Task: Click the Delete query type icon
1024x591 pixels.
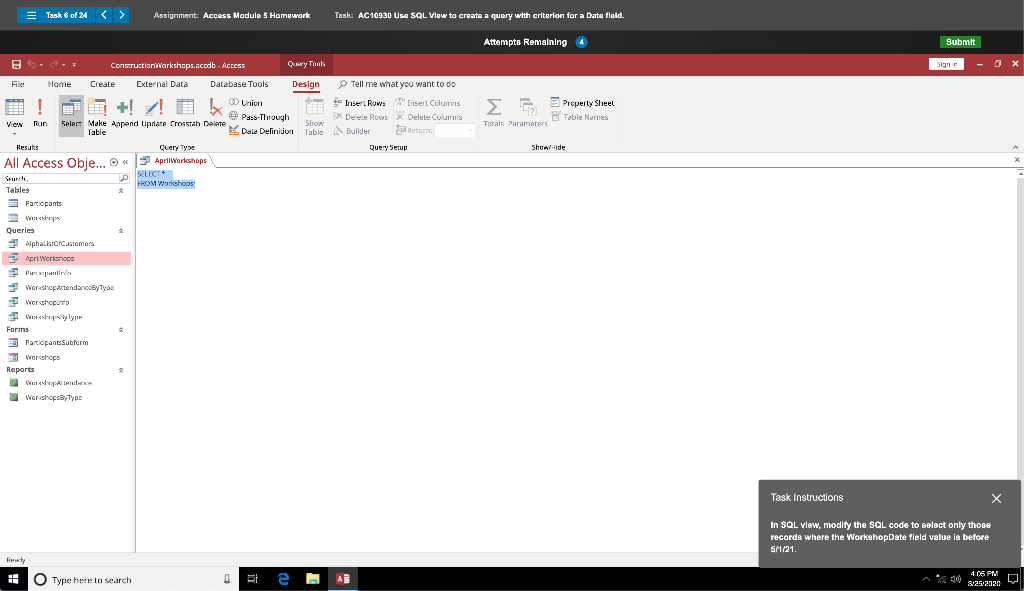Action: (x=214, y=112)
